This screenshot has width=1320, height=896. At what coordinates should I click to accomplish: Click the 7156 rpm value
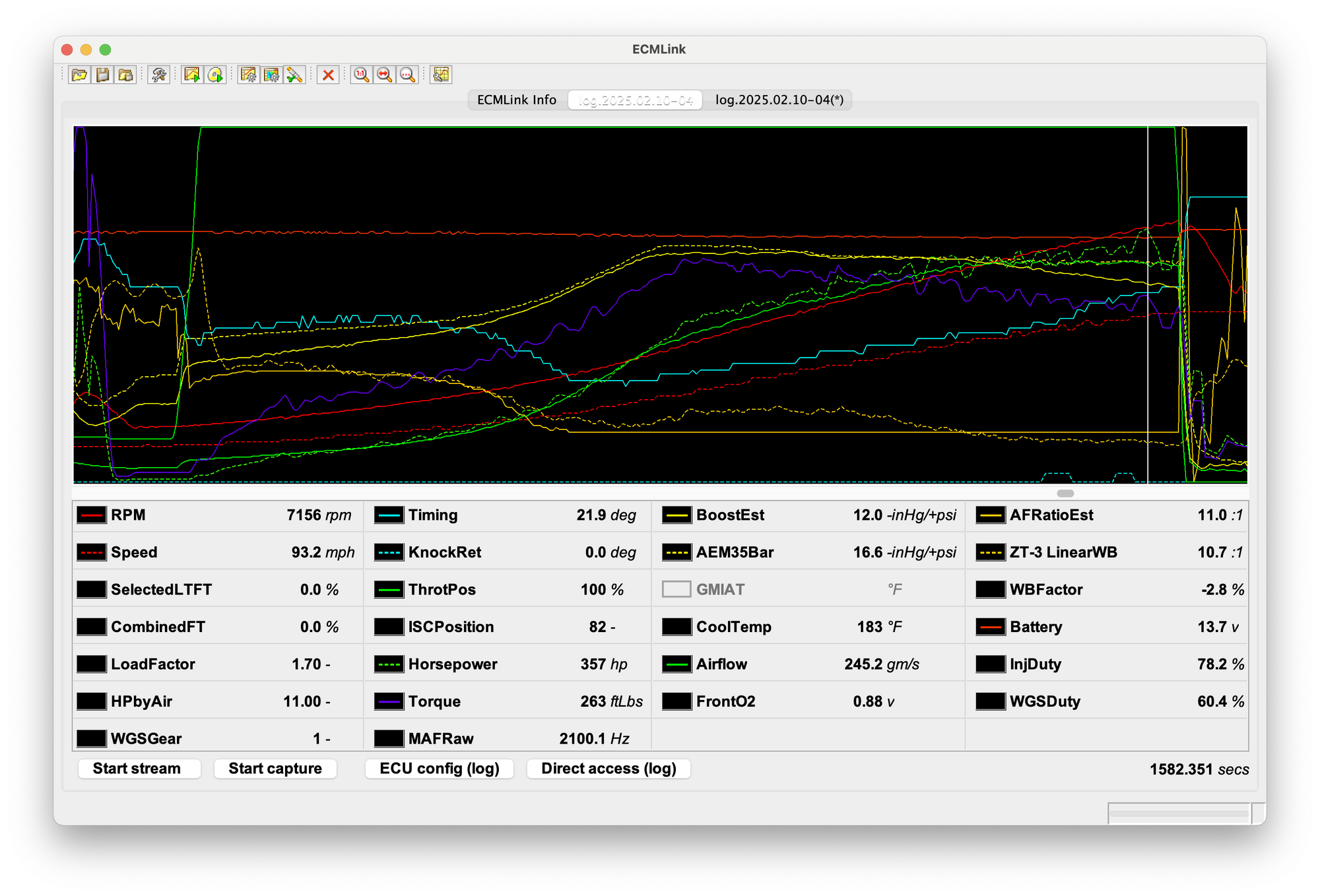[x=319, y=515]
